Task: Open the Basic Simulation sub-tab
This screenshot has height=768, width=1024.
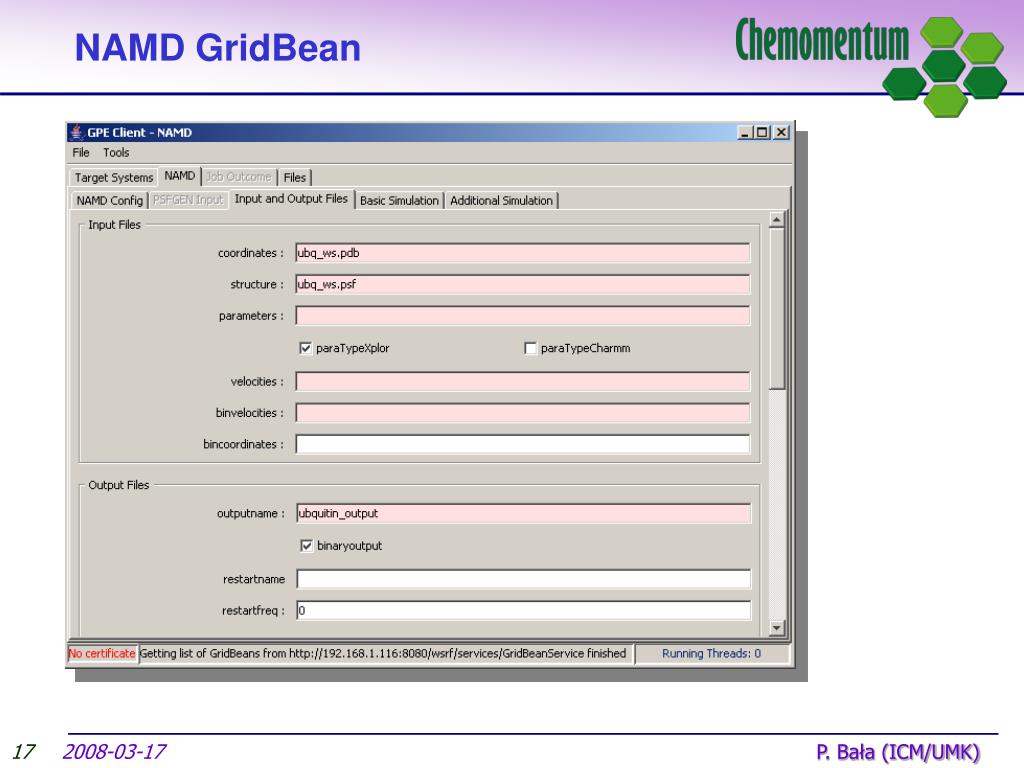Action: pos(399,200)
